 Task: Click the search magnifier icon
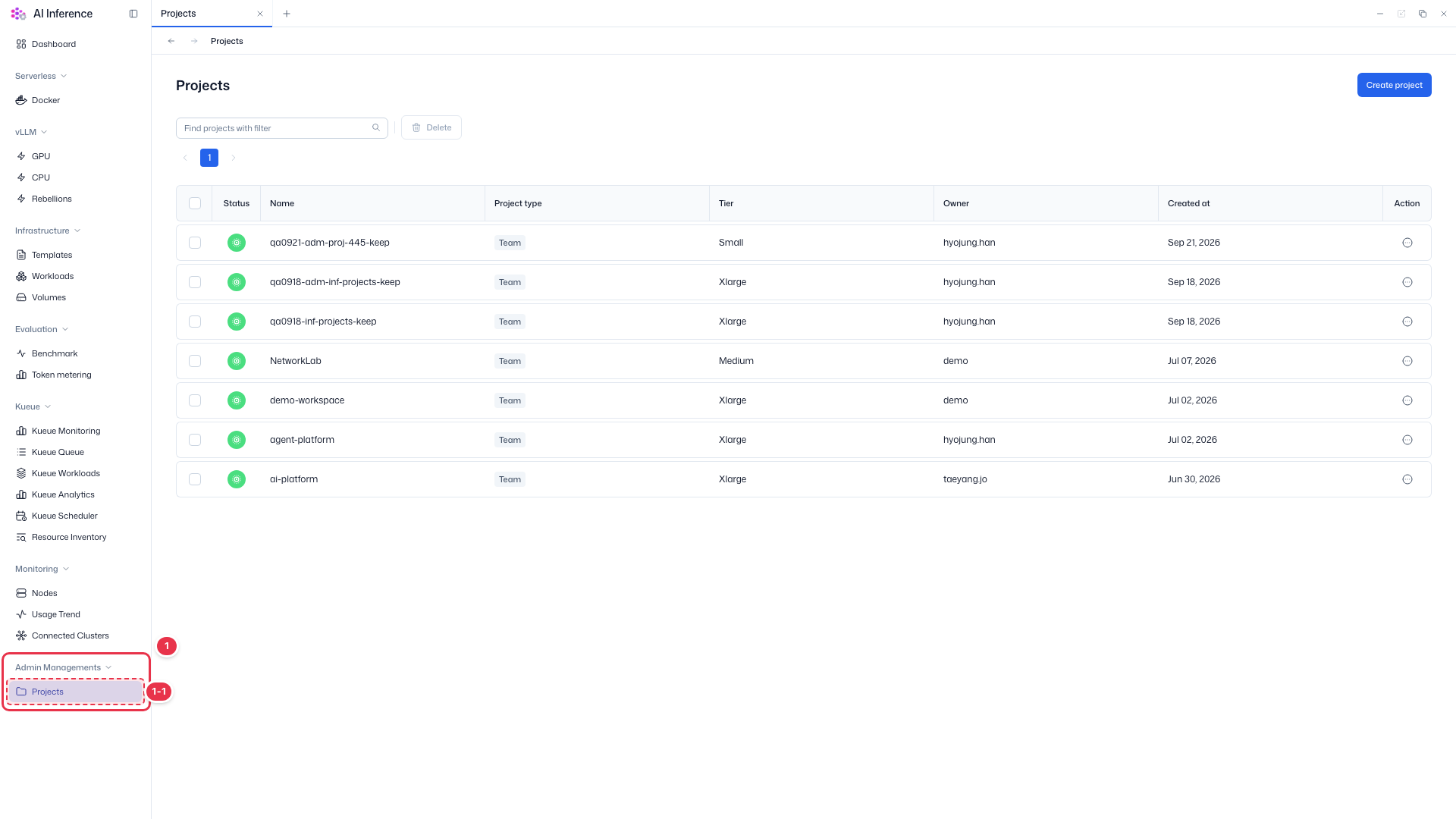[x=376, y=127]
